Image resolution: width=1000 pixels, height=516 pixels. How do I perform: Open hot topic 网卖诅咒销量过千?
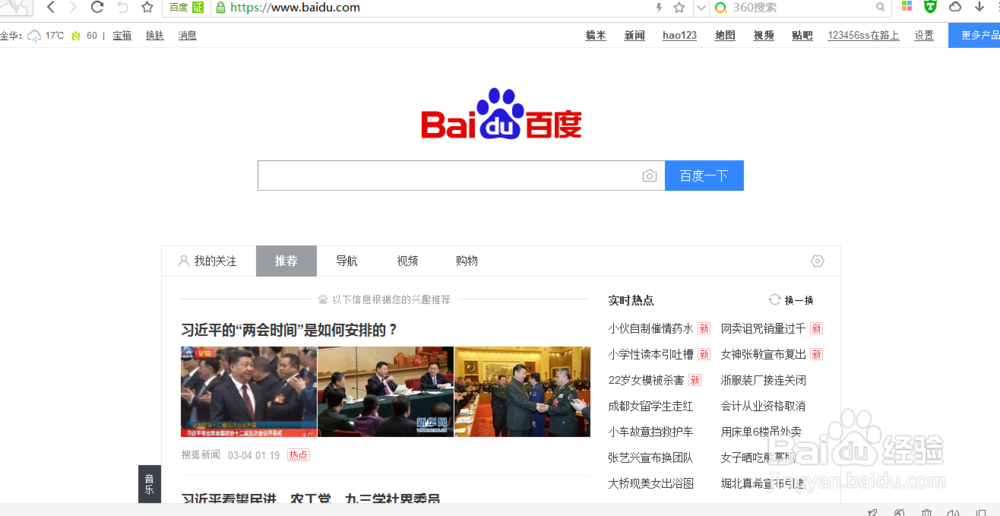click(x=763, y=328)
